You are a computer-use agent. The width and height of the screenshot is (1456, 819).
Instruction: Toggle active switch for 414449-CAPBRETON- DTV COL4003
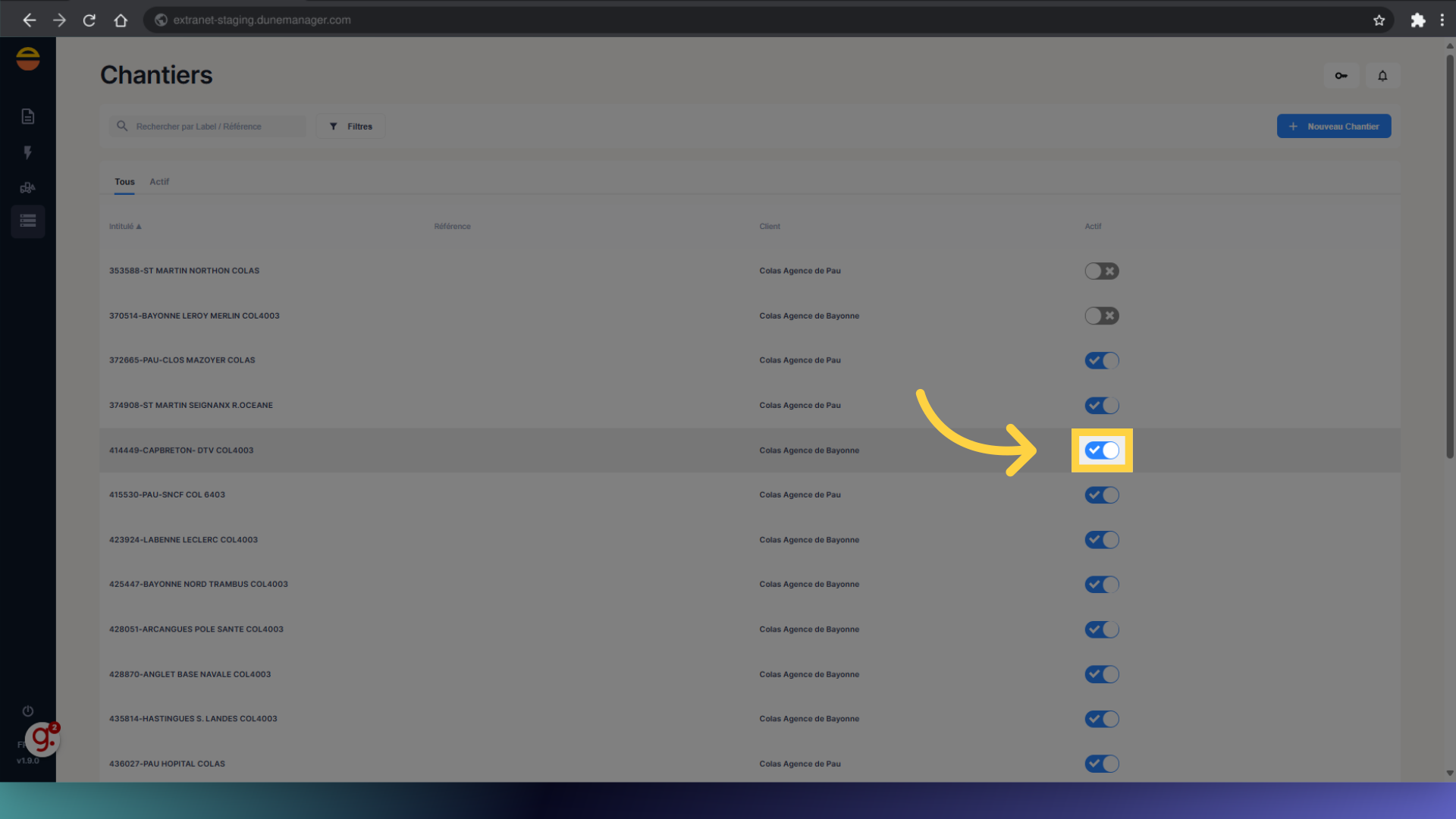(x=1101, y=450)
